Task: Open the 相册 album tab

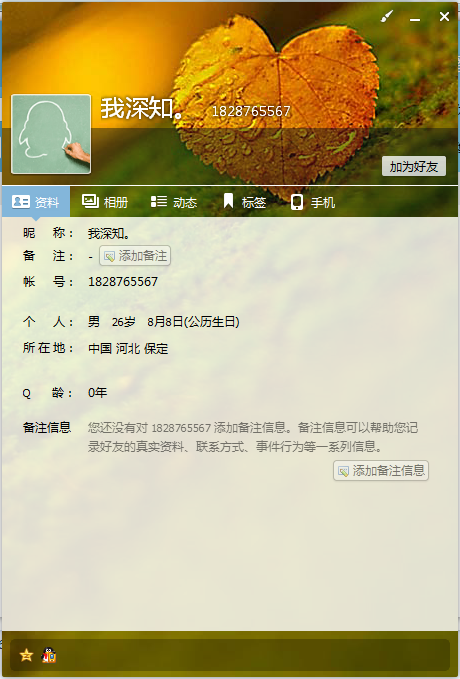Action: click(105, 202)
